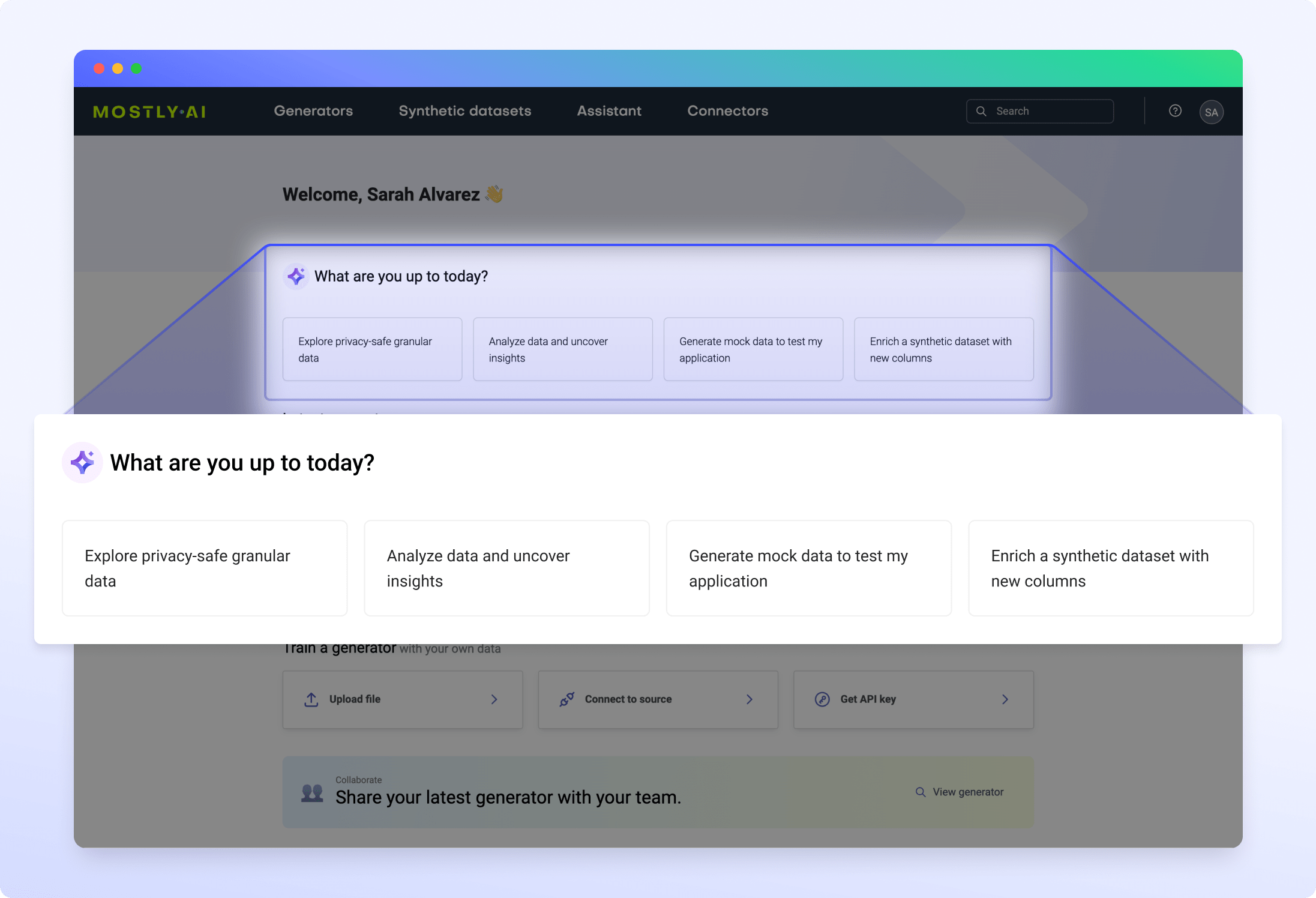
Task: Click the key icon for Get API key
Action: (823, 699)
